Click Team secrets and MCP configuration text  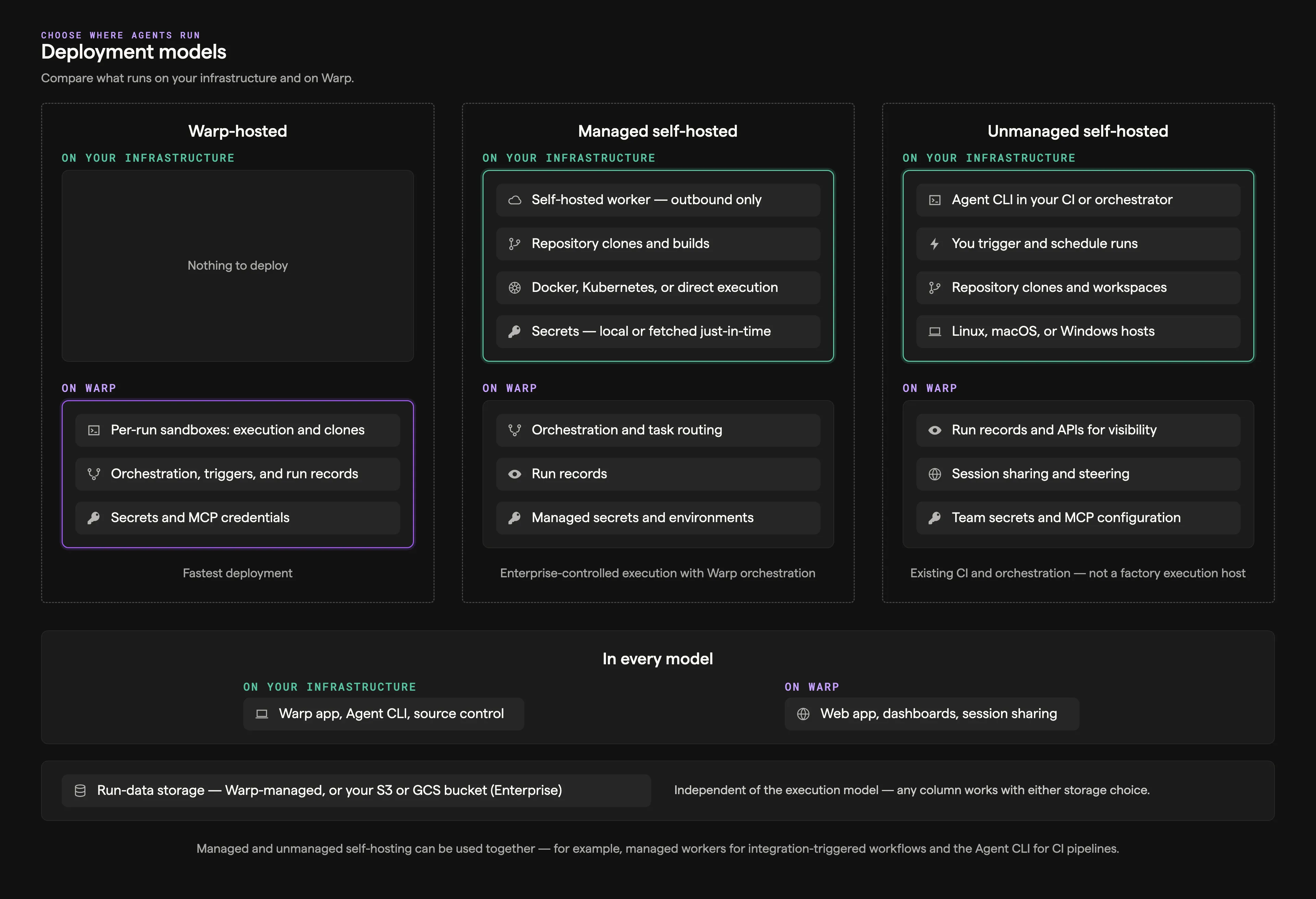(x=1066, y=518)
